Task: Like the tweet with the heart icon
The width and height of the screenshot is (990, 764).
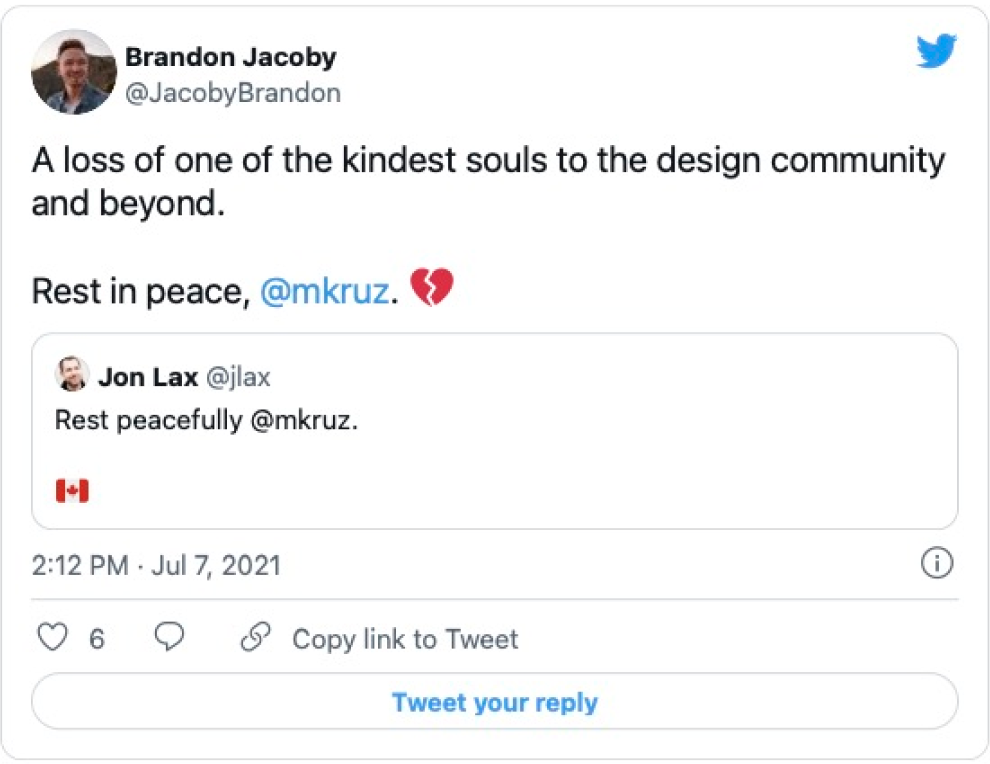Action: (x=51, y=638)
